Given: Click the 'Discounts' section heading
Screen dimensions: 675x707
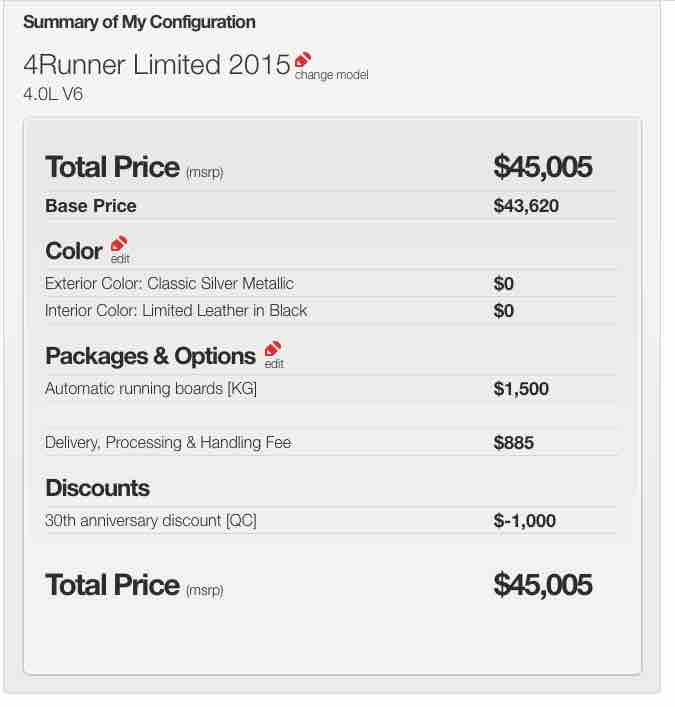Looking at the screenshot, I should click(98, 488).
